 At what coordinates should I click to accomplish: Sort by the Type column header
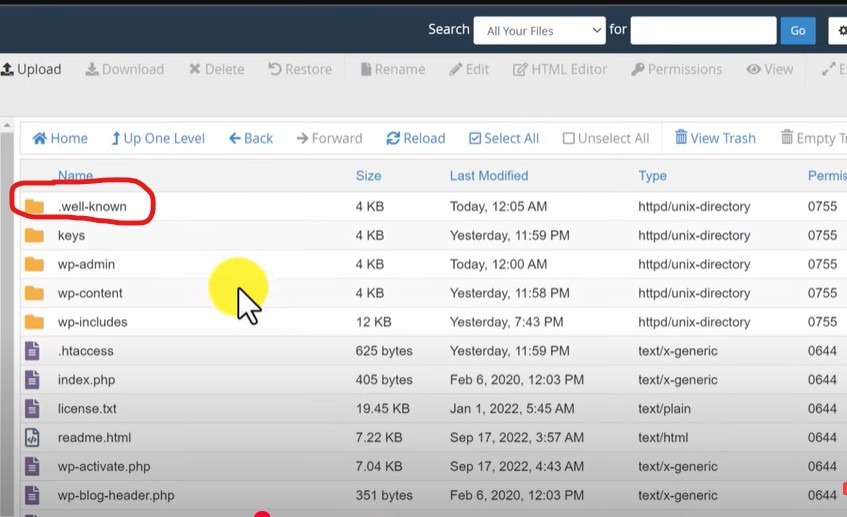[x=653, y=176]
